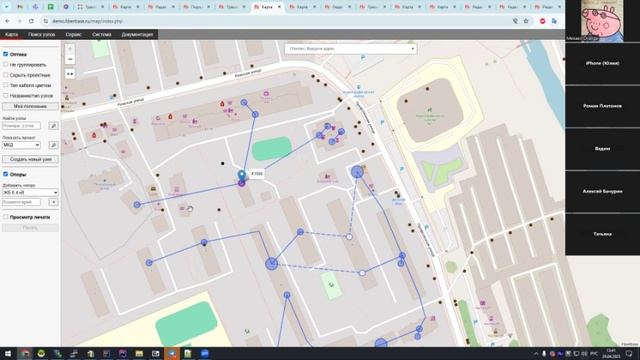This screenshot has height=360, width=640.
Task: Select iPhone (Юлия) participant tile
Action: 602,63
